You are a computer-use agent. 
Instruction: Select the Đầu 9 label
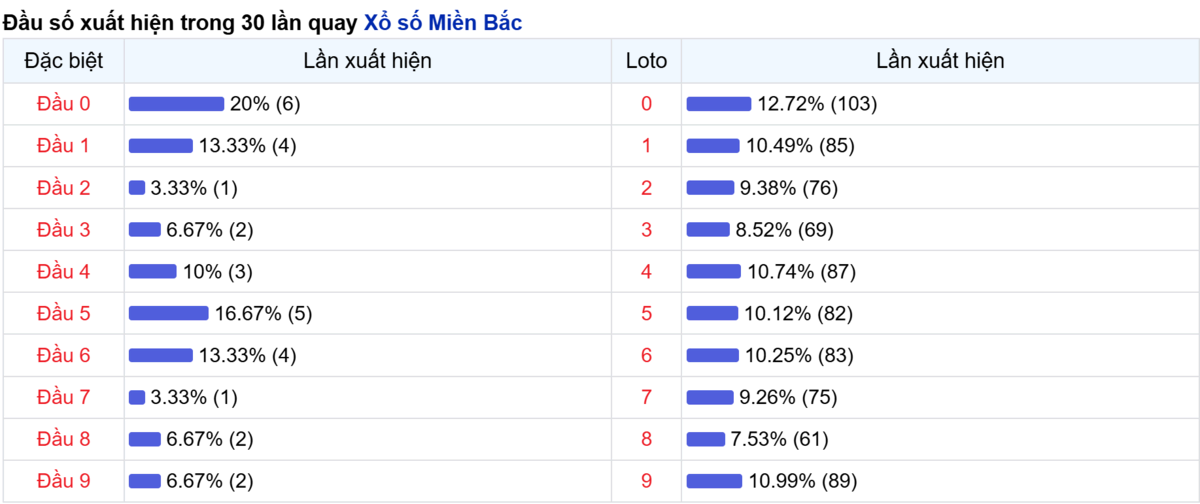63,482
